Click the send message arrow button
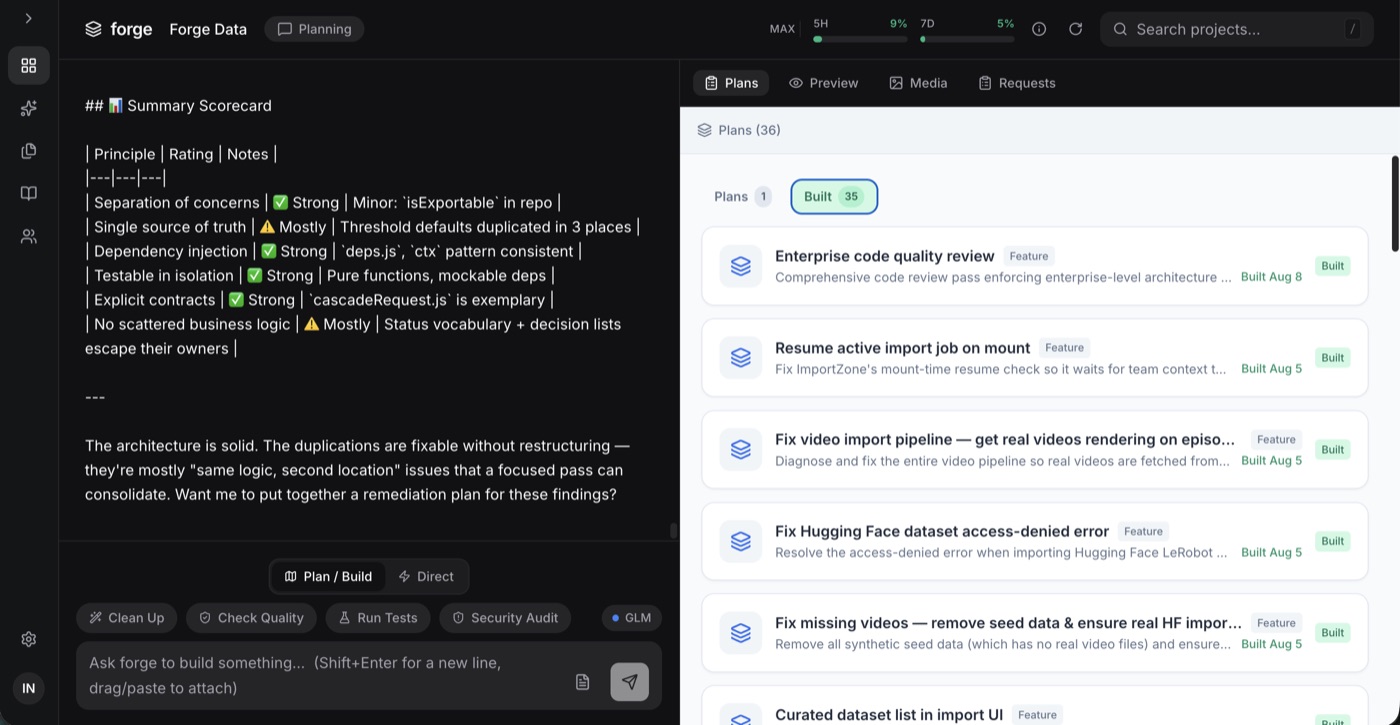Screen dimensions: 1400x725 pyautogui.click(x=630, y=682)
